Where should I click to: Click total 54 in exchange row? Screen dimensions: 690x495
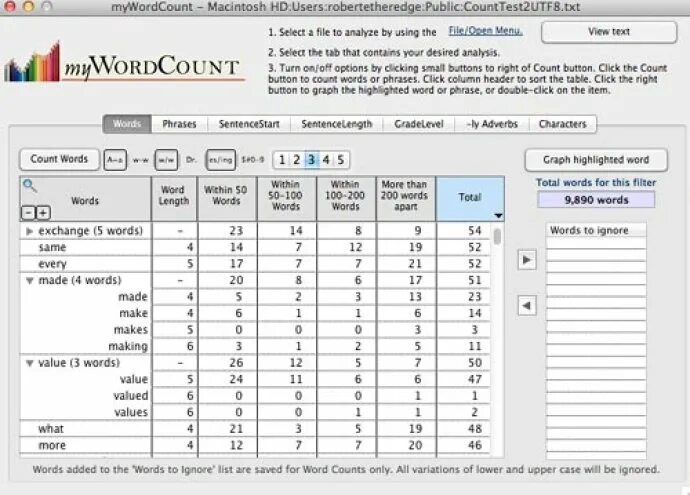pos(474,231)
